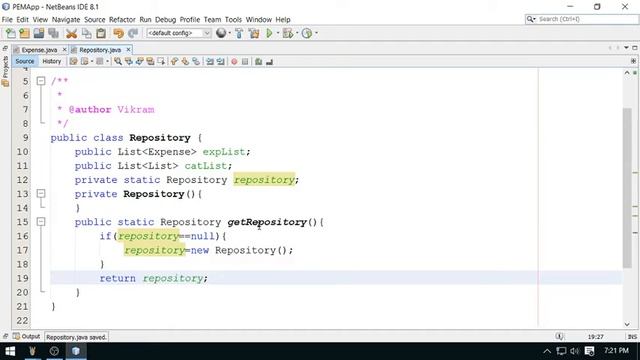Cut selection using the scissors icon
640x360 pixels.
click(x=71, y=33)
